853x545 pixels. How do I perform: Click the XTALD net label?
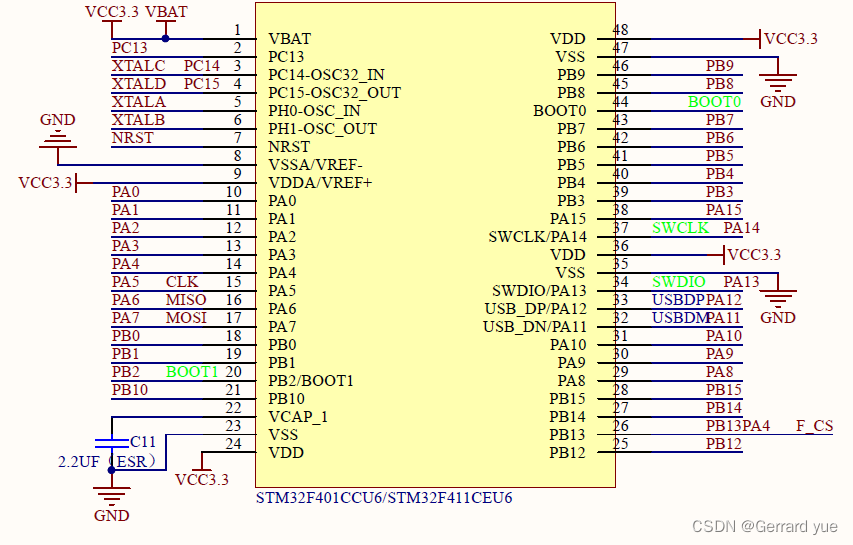139,84
